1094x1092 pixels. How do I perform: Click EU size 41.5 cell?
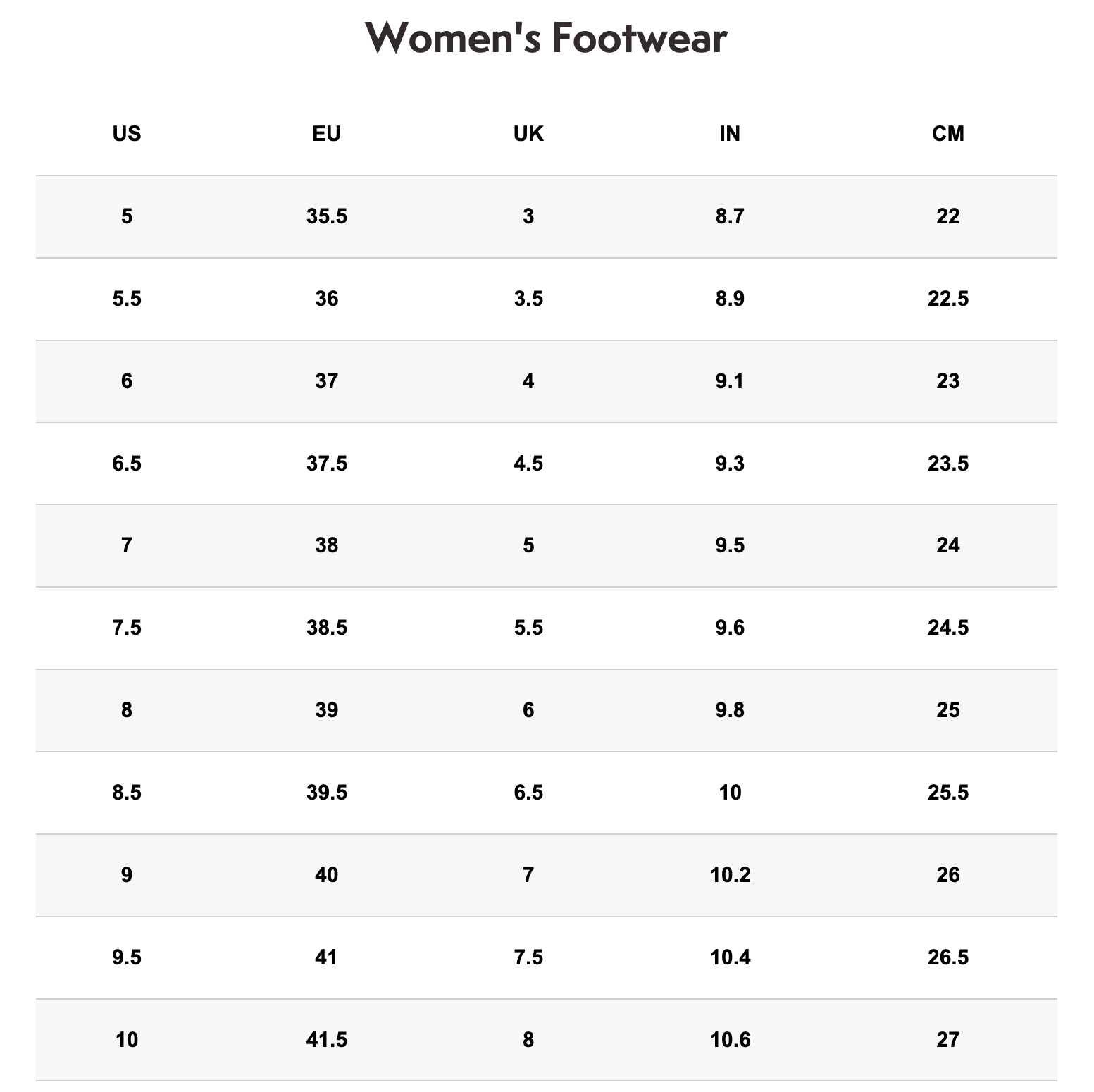[326, 1040]
